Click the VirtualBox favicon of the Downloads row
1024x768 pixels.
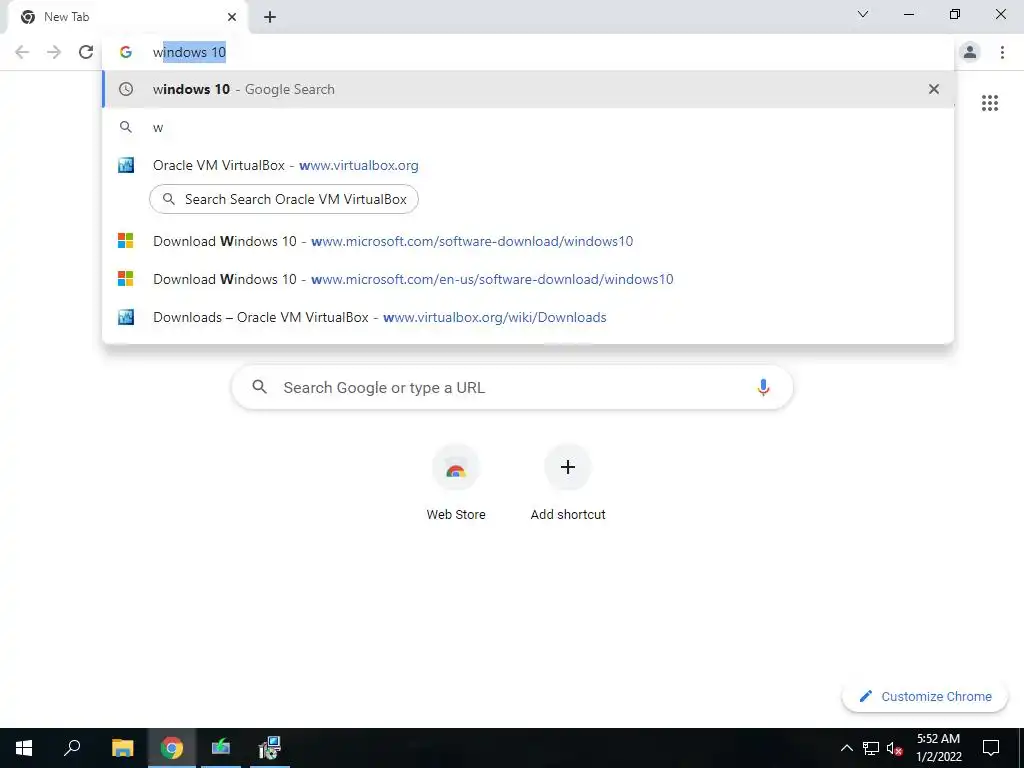point(126,317)
